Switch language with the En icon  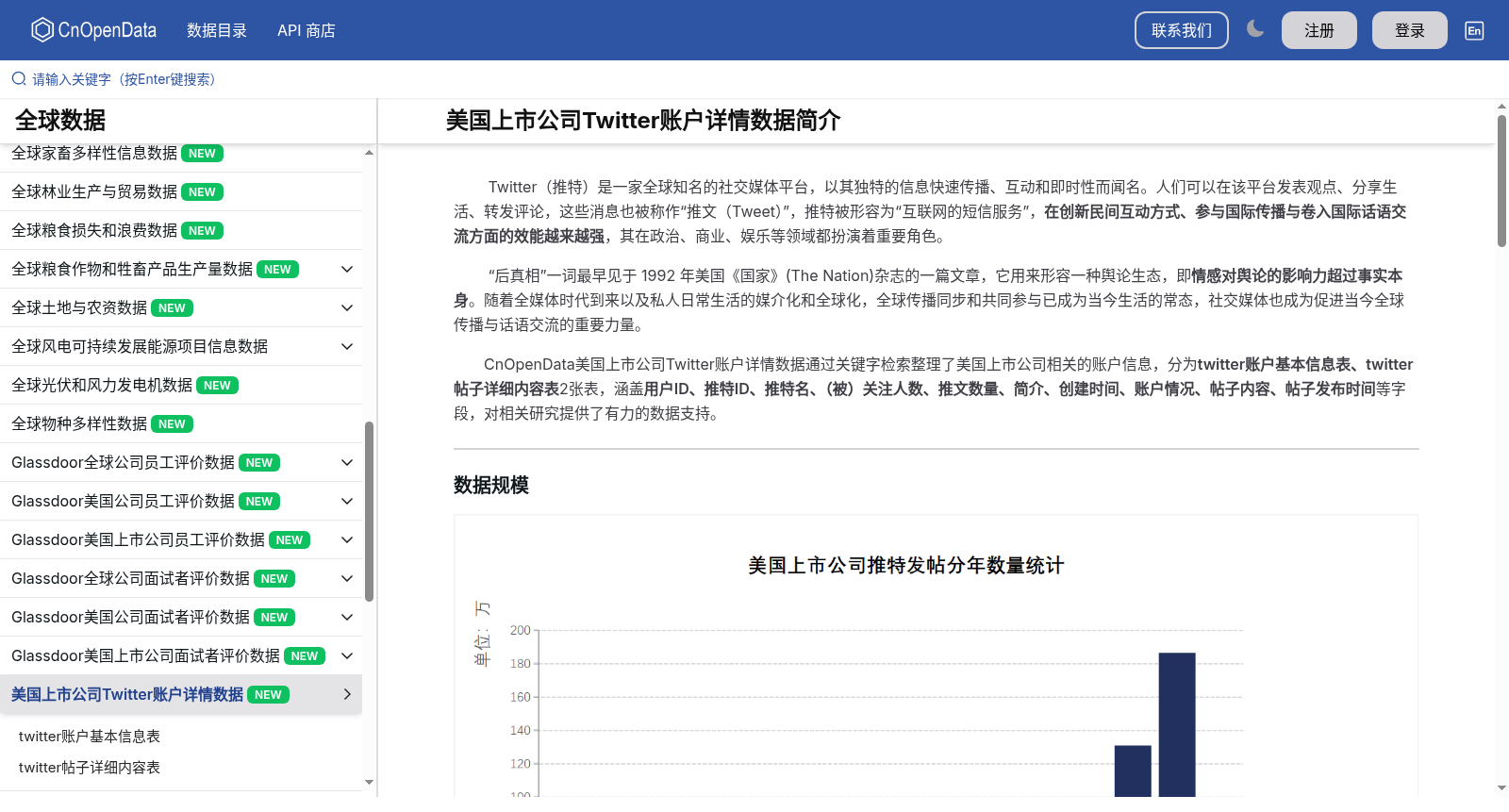tap(1474, 30)
